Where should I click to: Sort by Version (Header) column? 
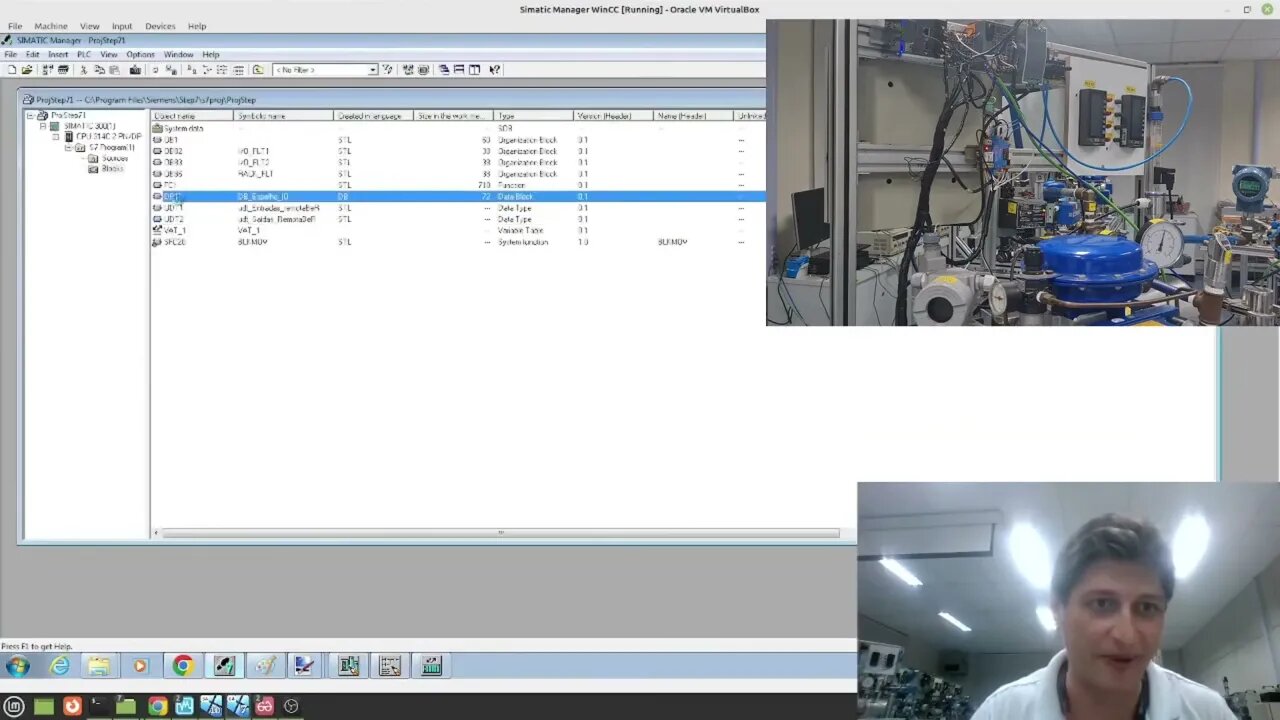point(613,116)
